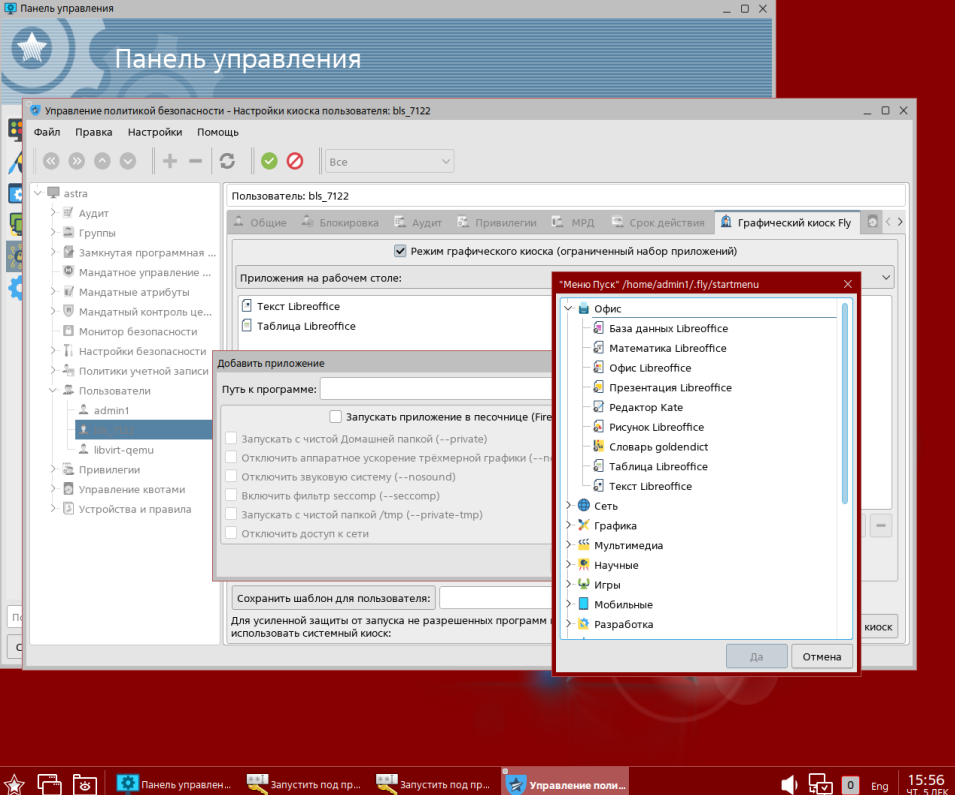Screen dimensions: 955x795
Task: Select Таблица Libreoffice in start menu tree
Action: click(658, 467)
